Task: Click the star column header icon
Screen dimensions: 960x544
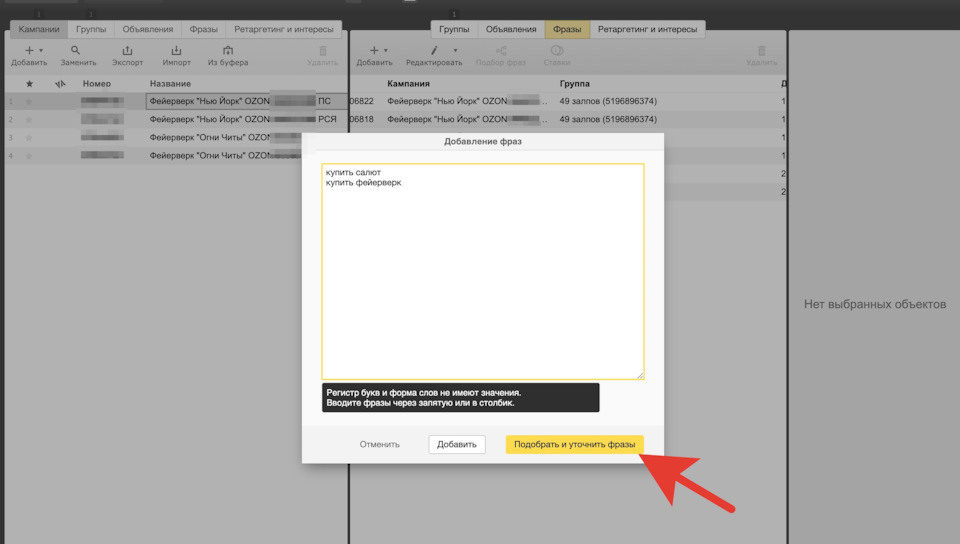Action: 29,84
